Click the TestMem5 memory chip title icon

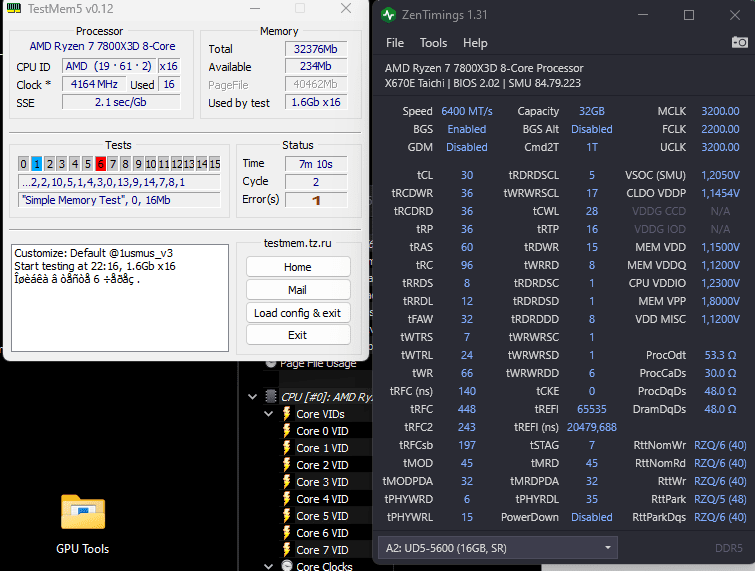pyautogui.click(x=14, y=8)
